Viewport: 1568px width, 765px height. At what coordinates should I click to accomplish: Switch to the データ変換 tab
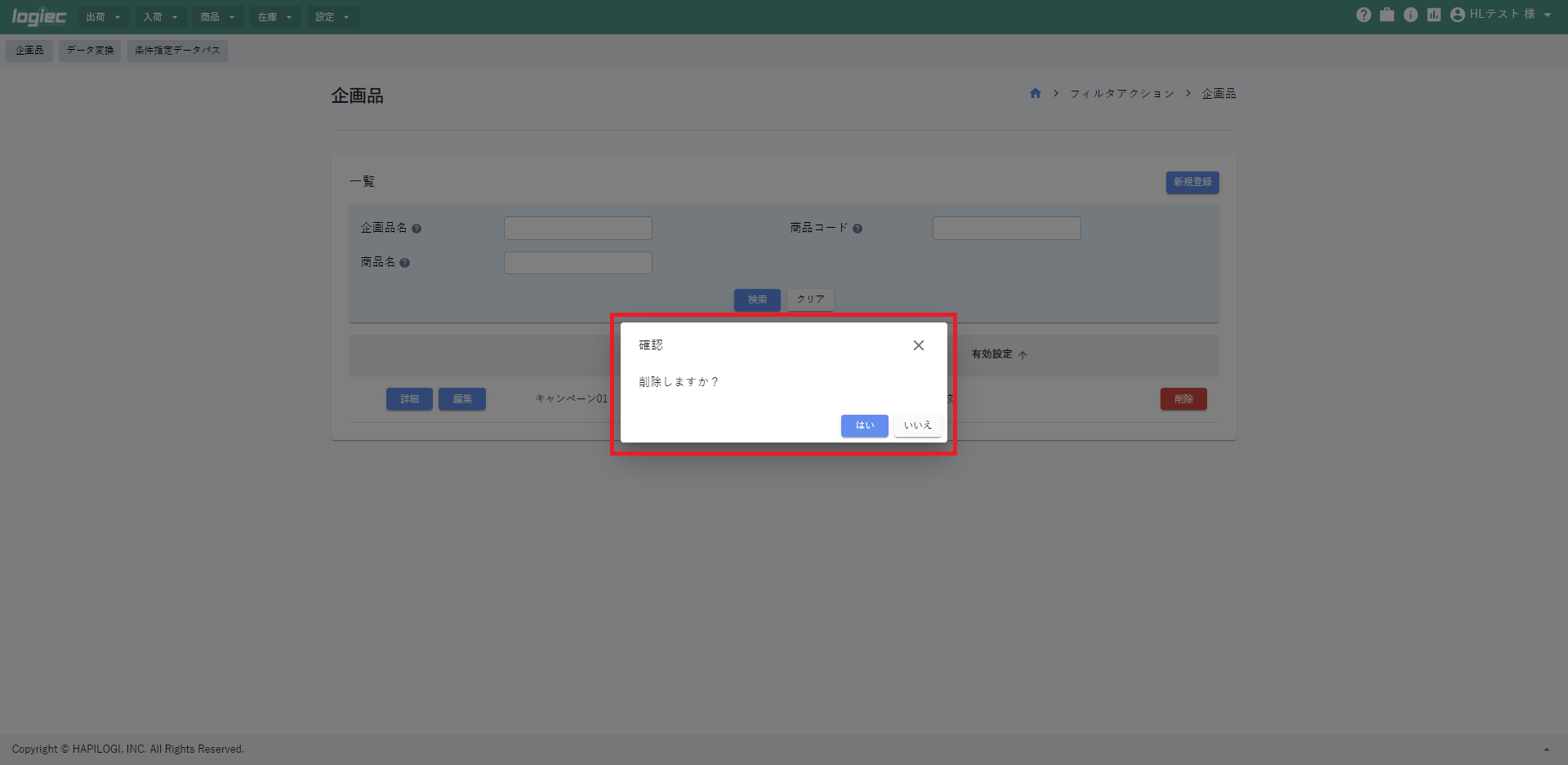tap(90, 51)
